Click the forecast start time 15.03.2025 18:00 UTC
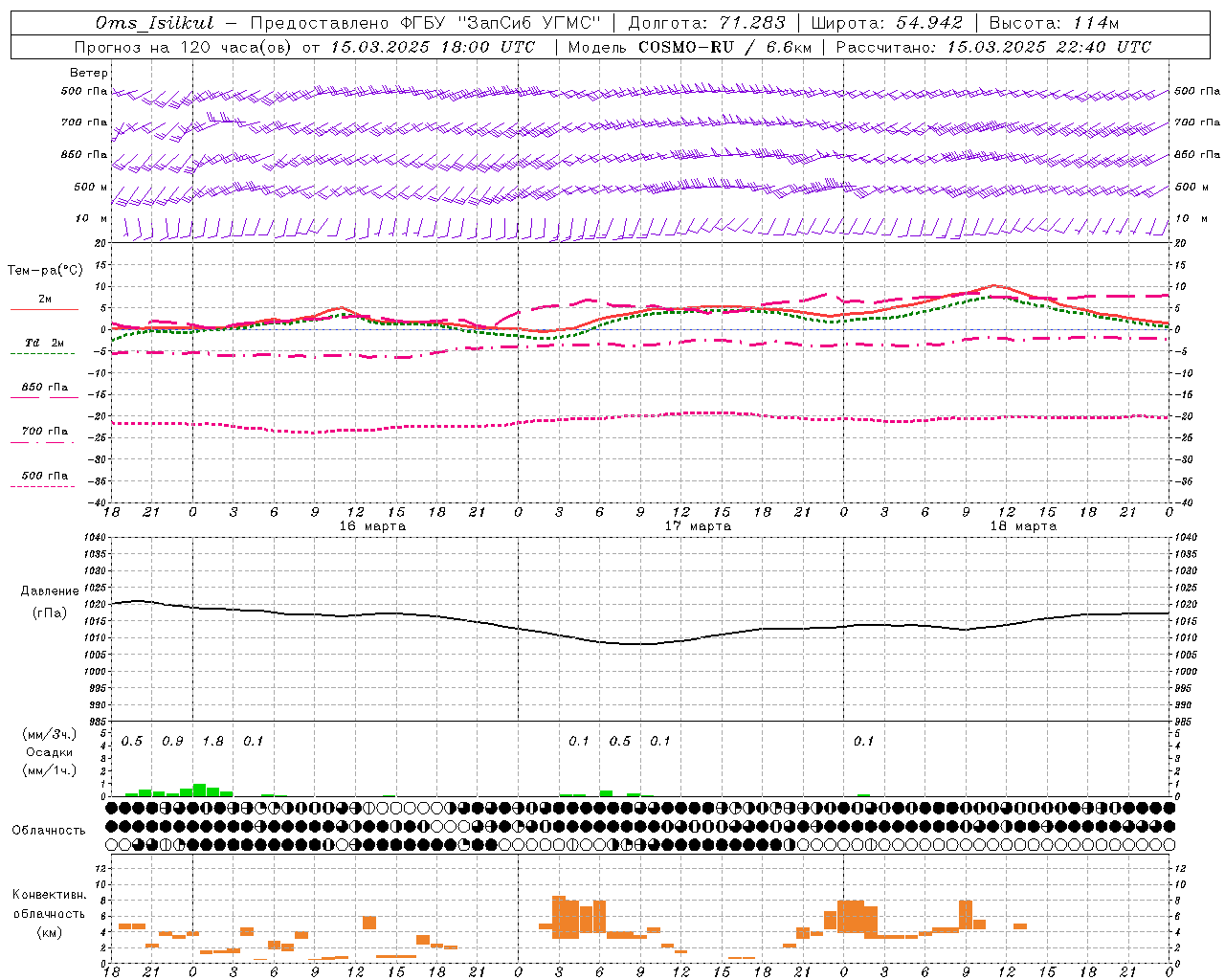The image size is (1225, 980). click(433, 47)
